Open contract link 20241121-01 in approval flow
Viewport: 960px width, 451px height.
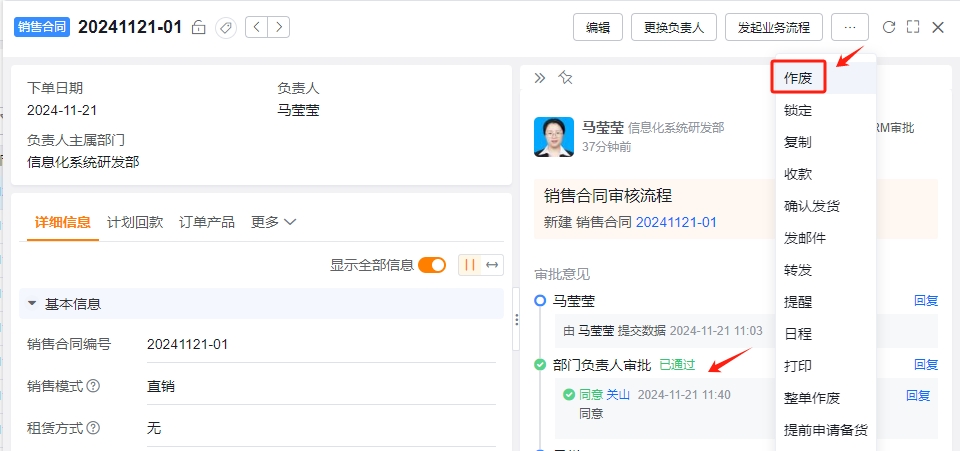676,222
